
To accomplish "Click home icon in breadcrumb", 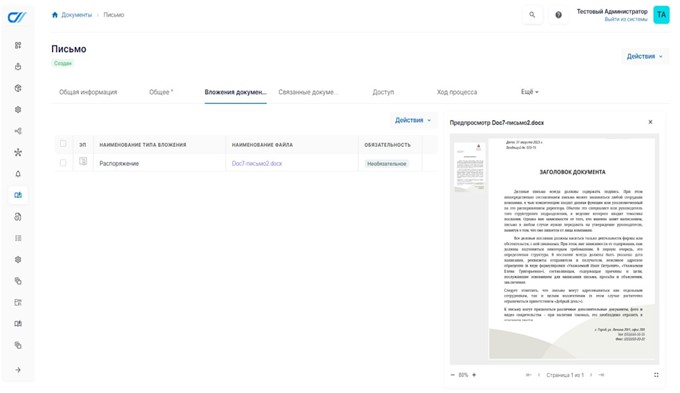I will (55, 15).
